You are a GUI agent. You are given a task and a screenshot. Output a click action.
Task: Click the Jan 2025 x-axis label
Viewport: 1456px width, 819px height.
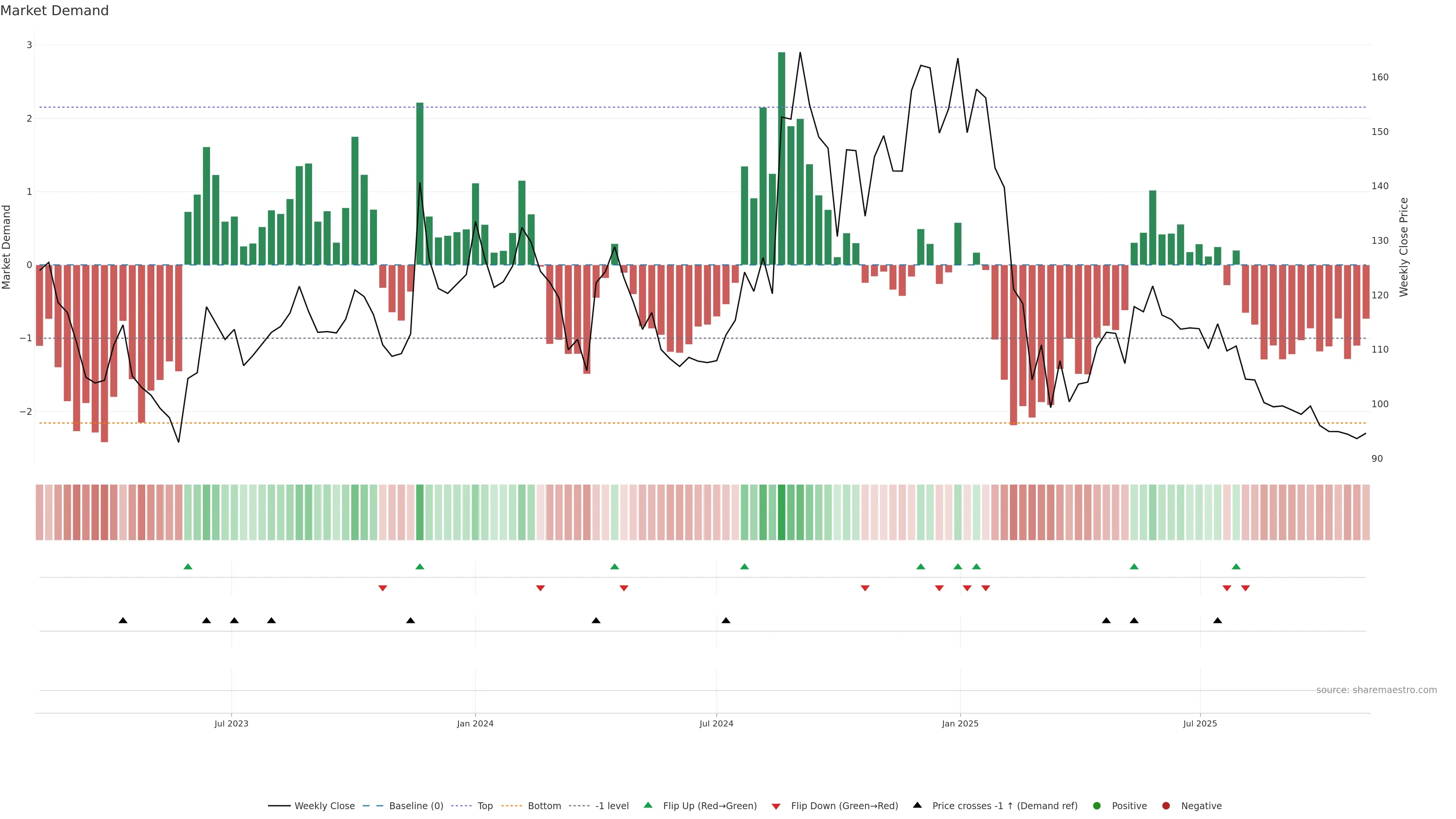click(960, 723)
